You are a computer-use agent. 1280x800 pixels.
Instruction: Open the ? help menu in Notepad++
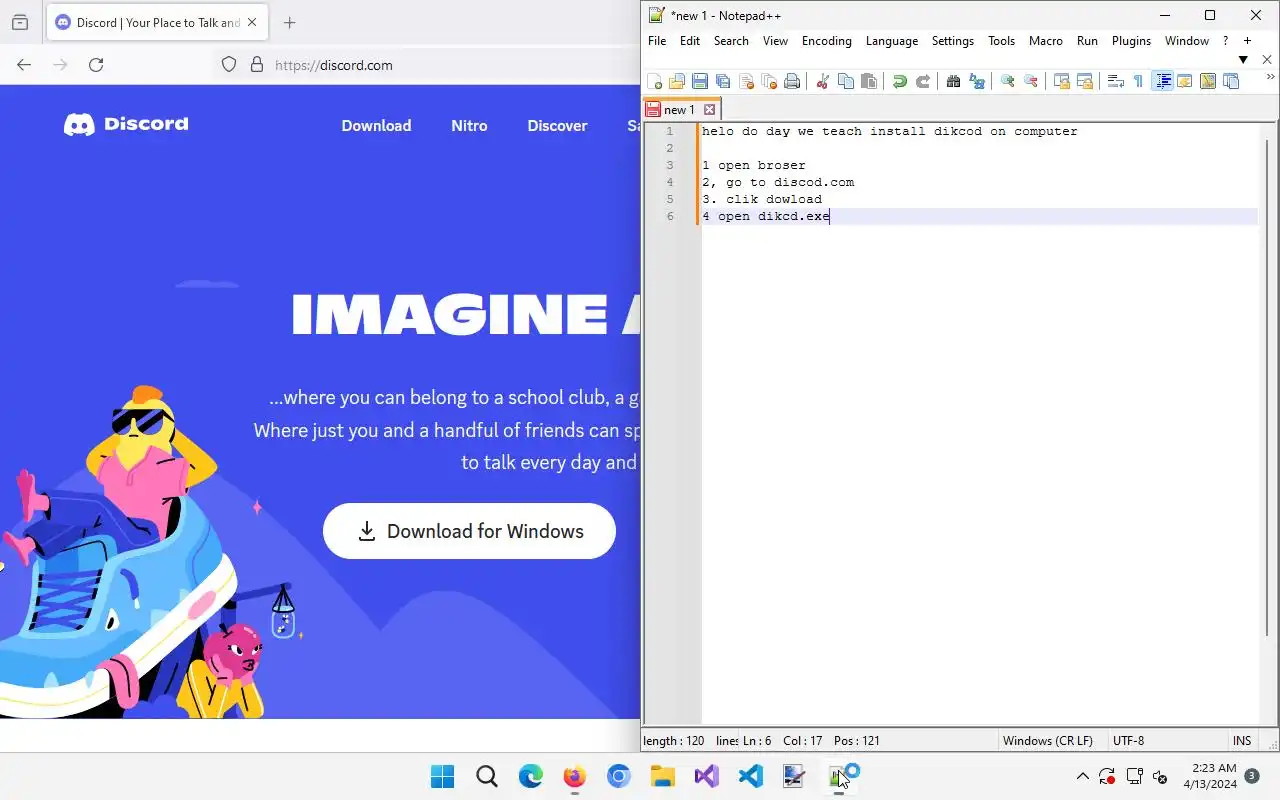click(x=1226, y=41)
